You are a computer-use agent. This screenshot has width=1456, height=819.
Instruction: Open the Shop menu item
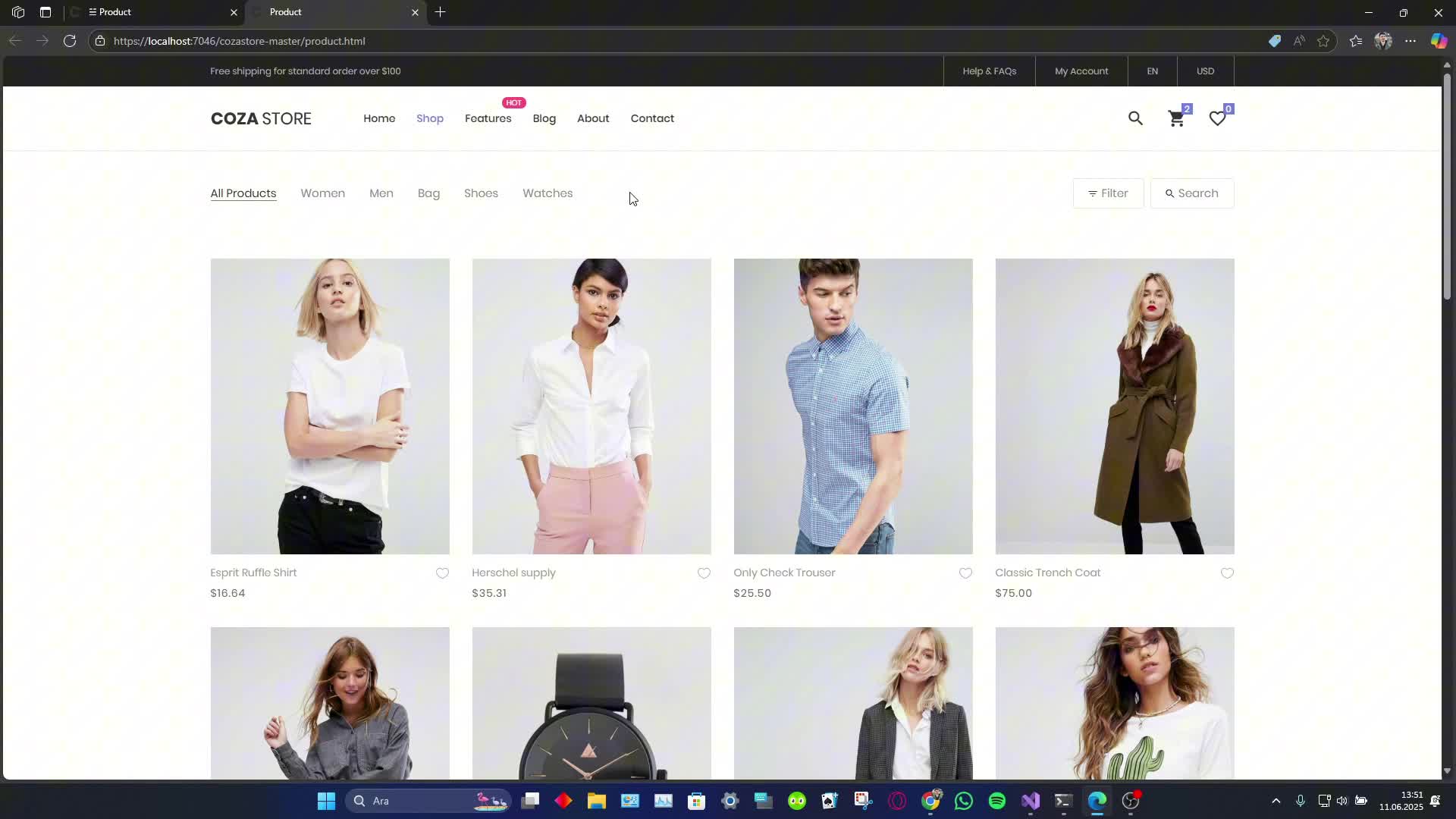pyautogui.click(x=430, y=118)
